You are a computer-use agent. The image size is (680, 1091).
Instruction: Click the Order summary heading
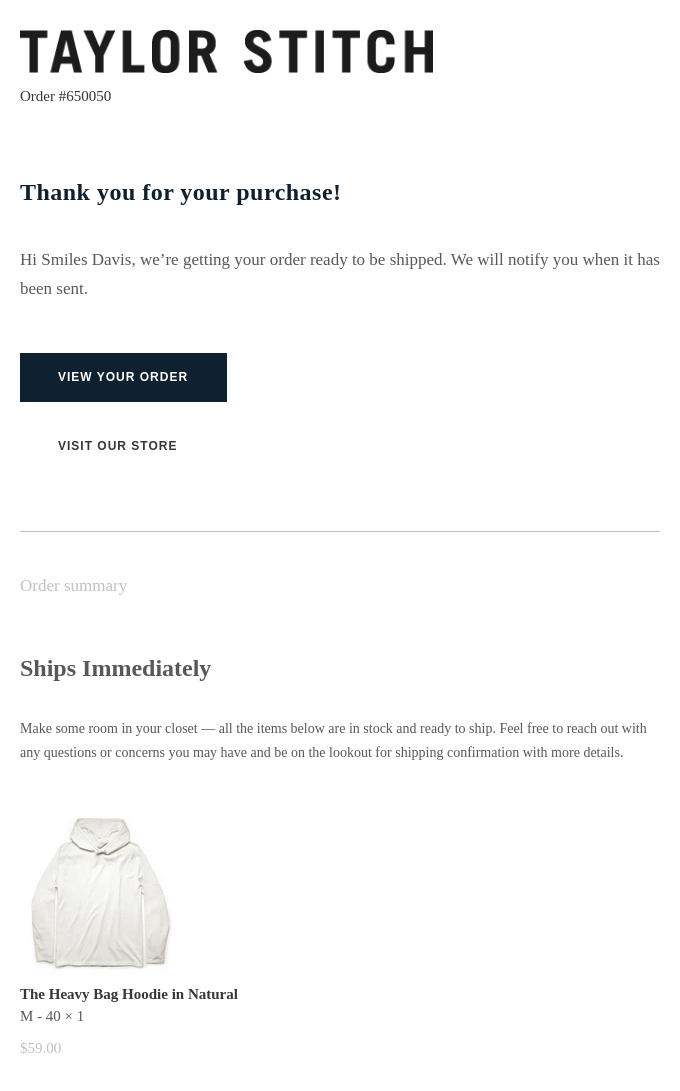point(73,585)
